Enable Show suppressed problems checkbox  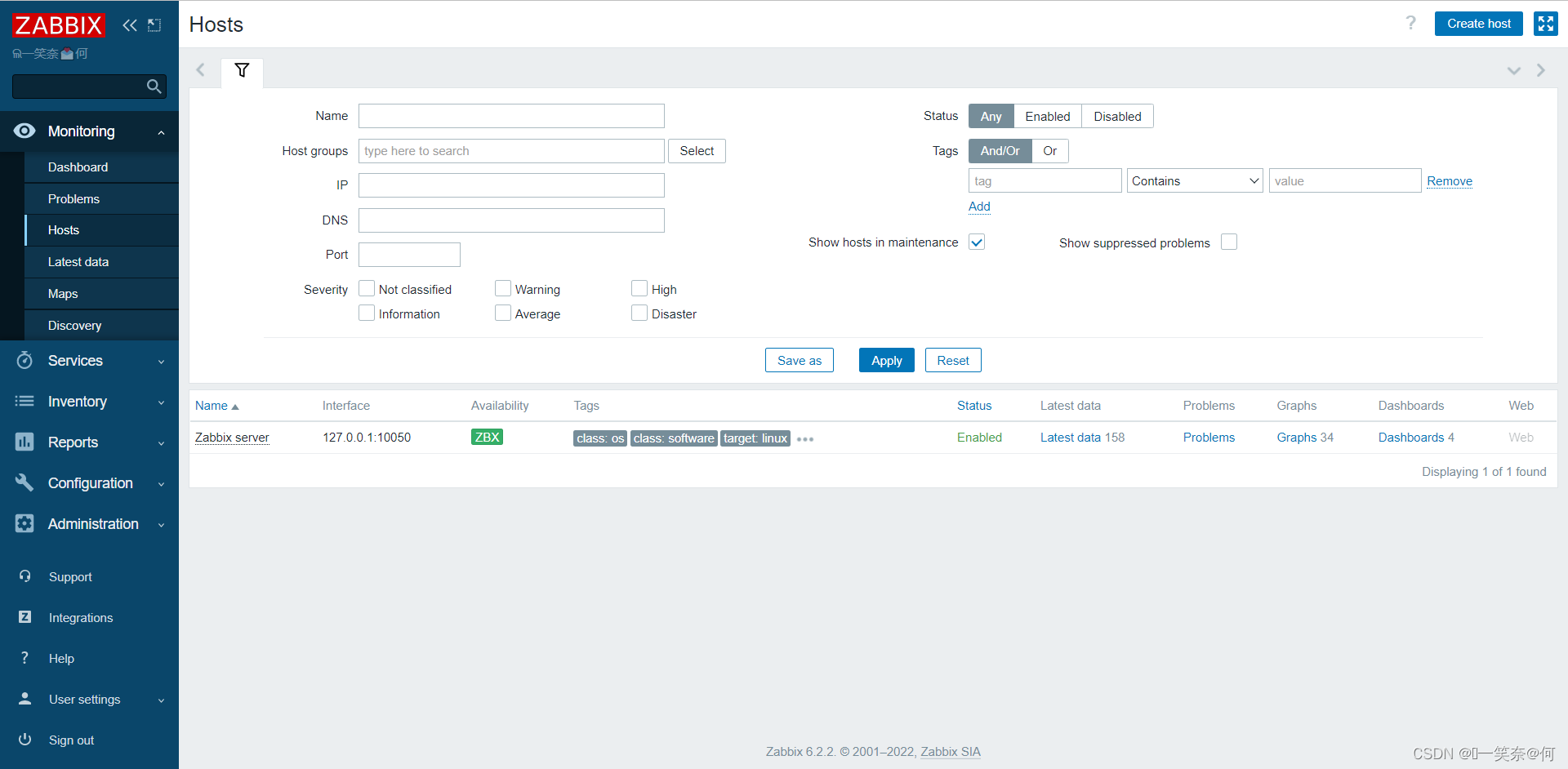pos(1229,242)
